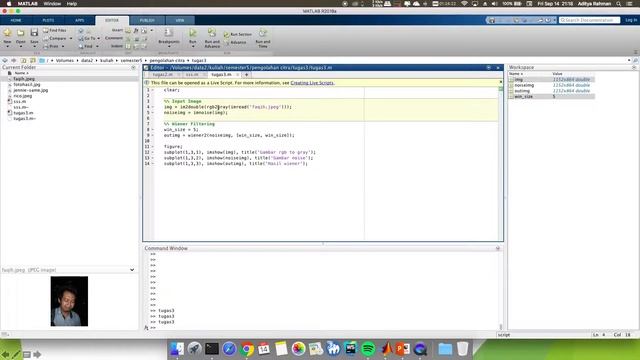
Task: Open the Creating Live Scripts link
Action: (312, 83)
